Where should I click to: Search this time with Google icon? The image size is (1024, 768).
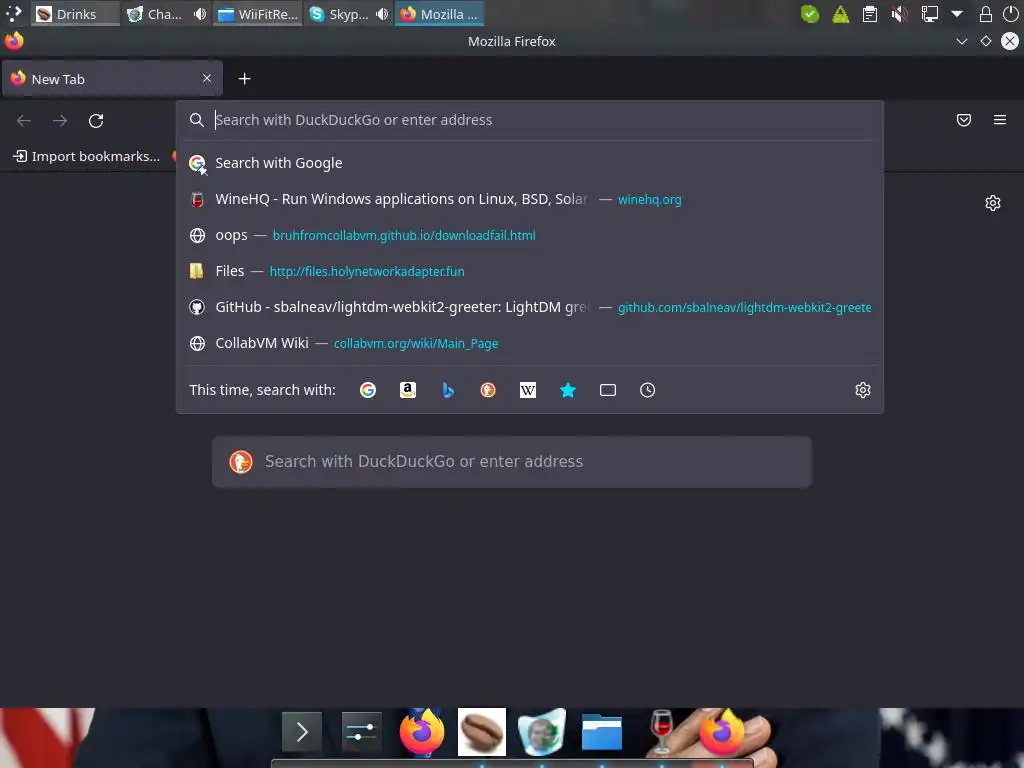point(368,390)
